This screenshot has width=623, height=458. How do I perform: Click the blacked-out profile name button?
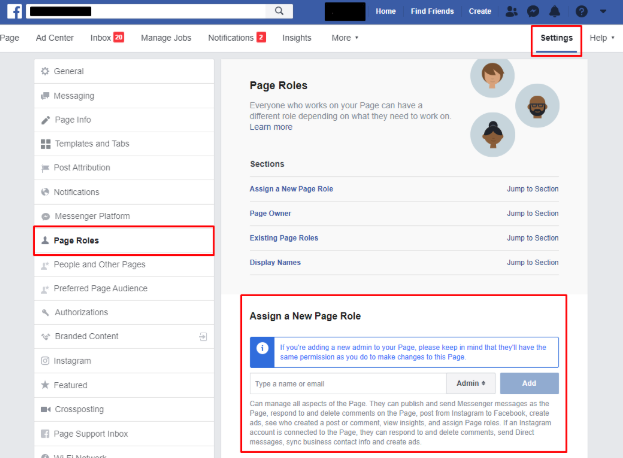(x=345, y=12)
